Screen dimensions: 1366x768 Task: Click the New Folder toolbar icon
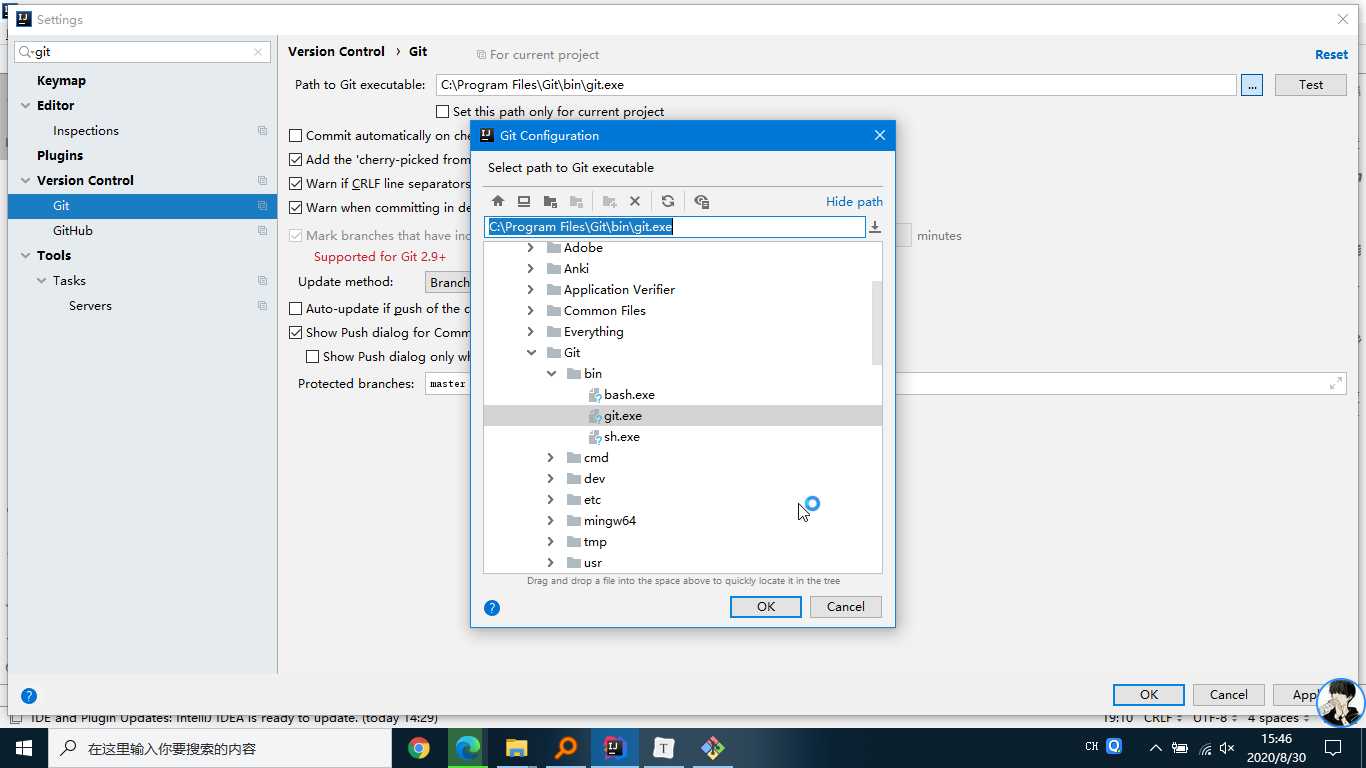click(x=609, y=201)
